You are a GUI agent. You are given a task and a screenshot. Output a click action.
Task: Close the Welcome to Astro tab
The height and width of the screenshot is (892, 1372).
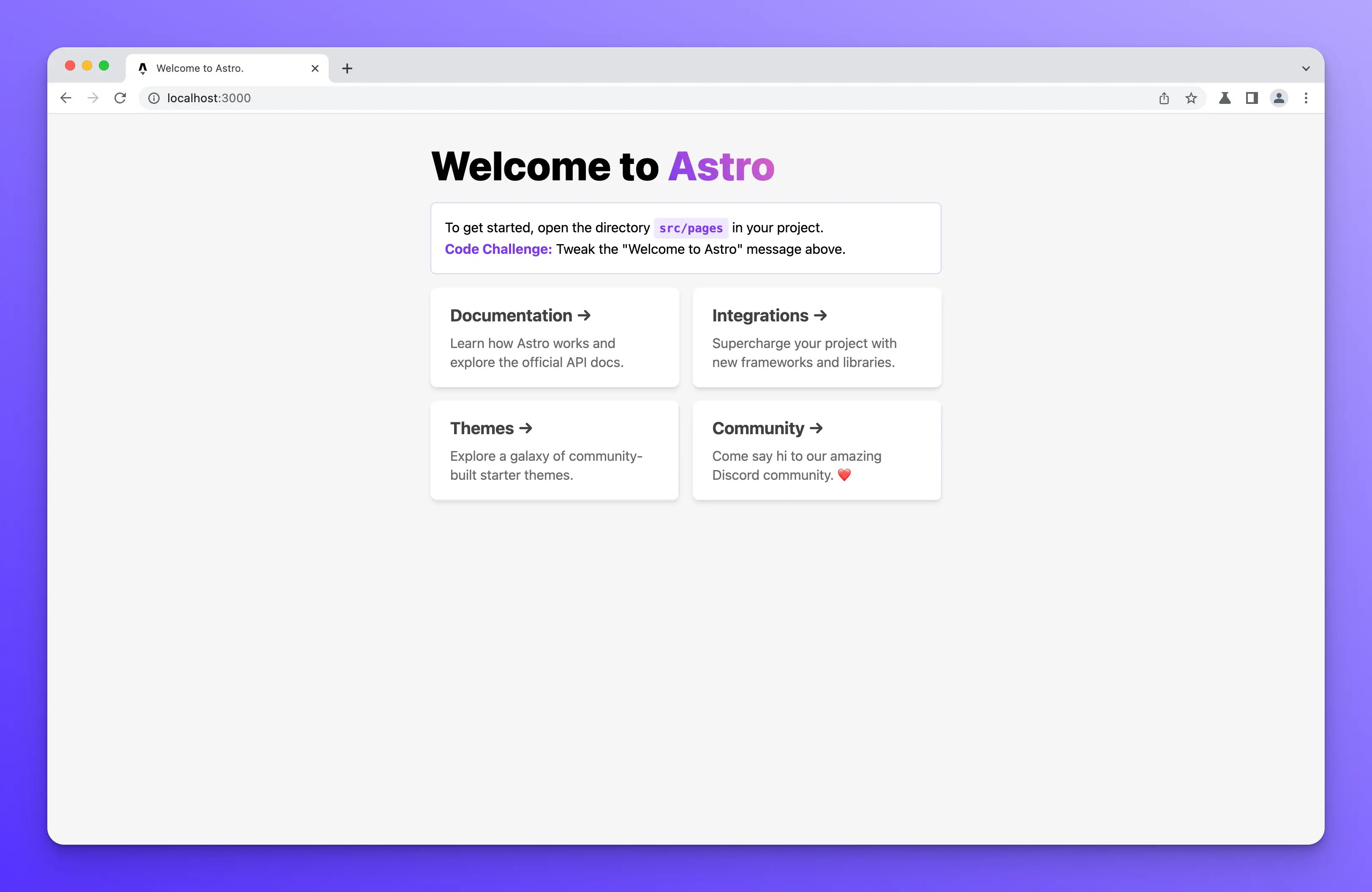click(x=315, y=68)
